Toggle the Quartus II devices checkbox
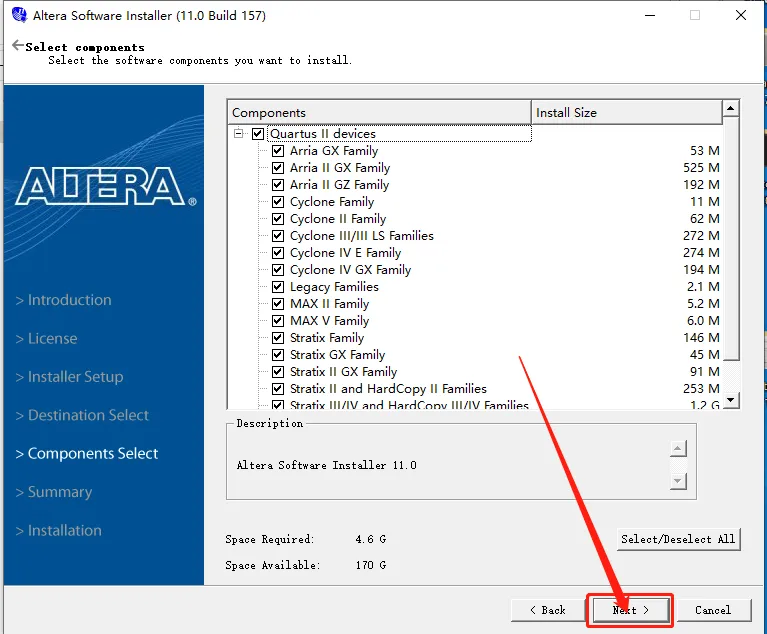Image resolution: width=767 pixels, height=634 pixels. point(258,134)
